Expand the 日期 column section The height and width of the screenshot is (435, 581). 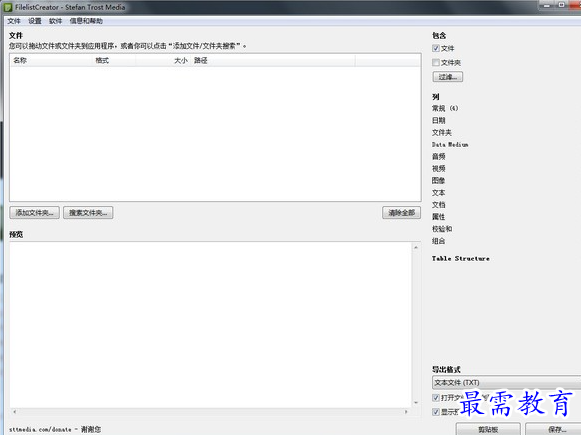[439, 120]
